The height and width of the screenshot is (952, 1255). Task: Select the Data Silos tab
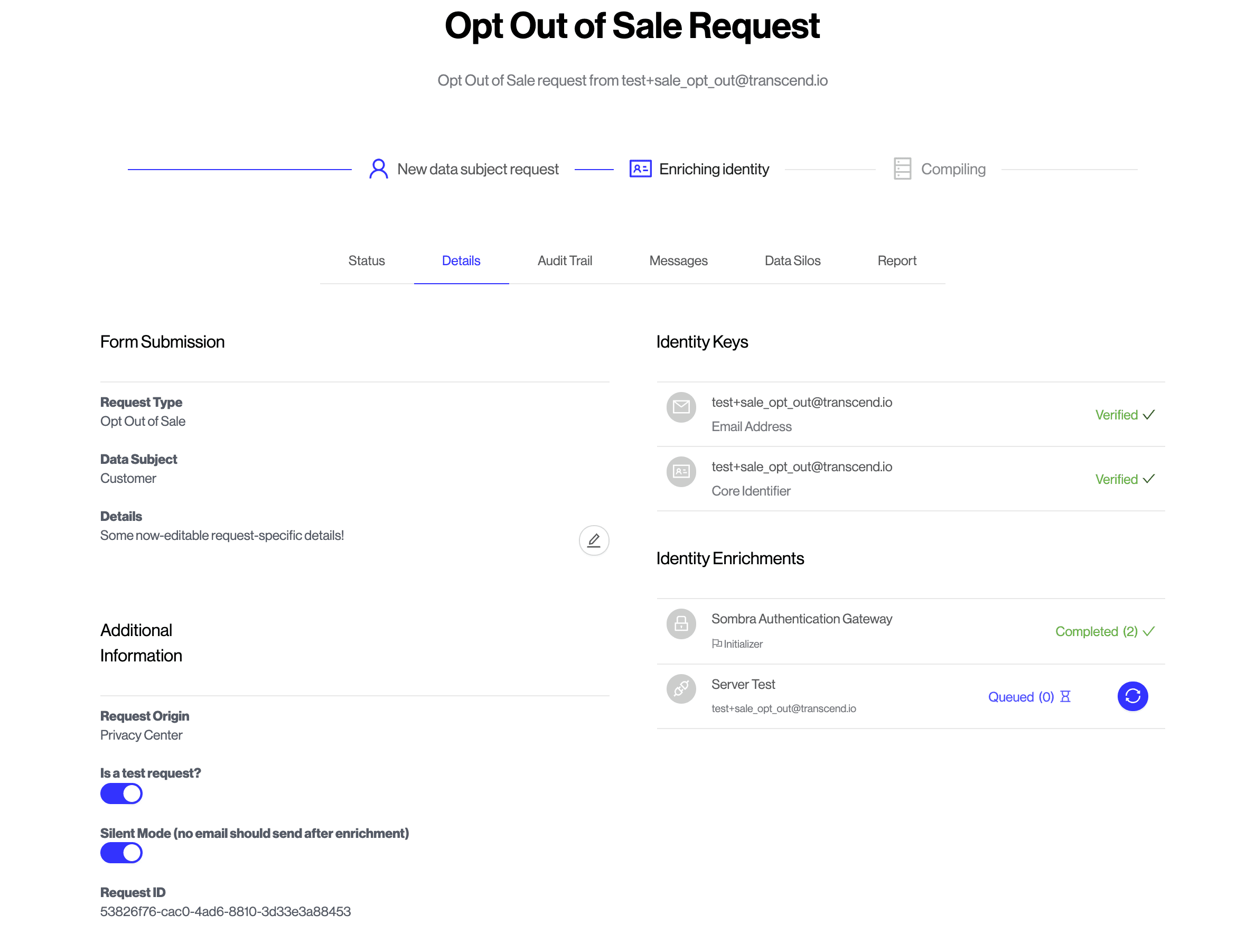click(792, 261)
